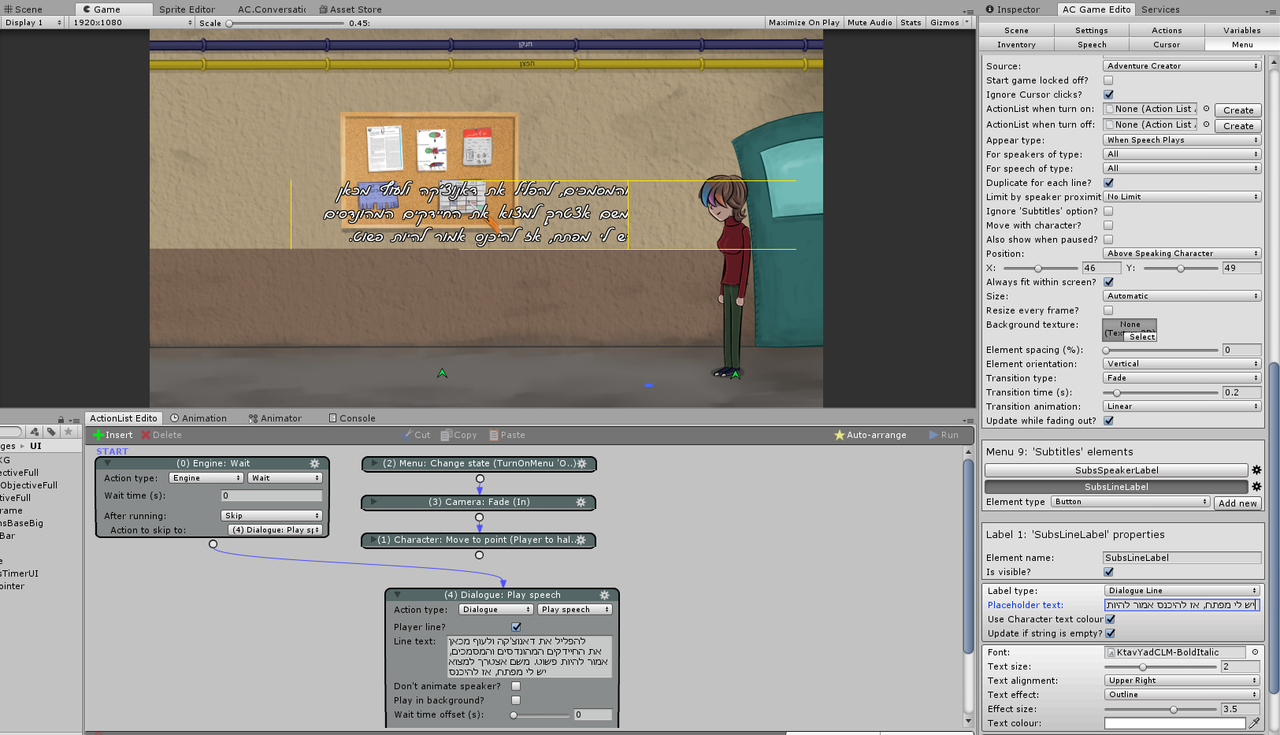1280x735 pixels.
Task: Open the After running dropdown (Skip)
Action: click(270, 516)
